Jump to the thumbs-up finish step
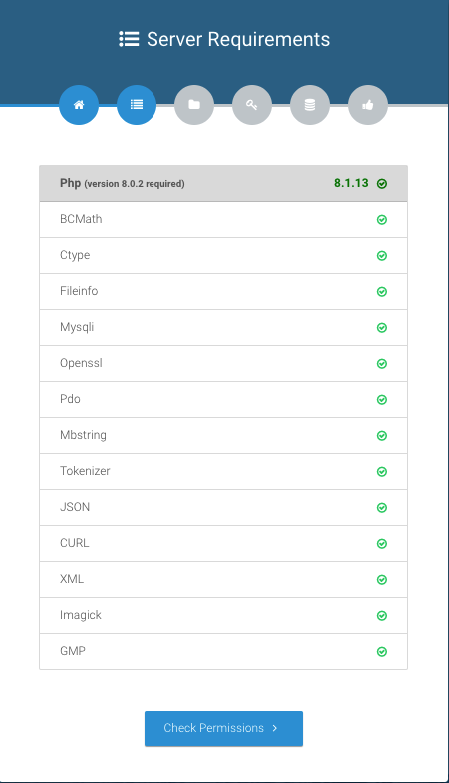The height and width of the screenshot is (783, 449). (x=368, y=105)
